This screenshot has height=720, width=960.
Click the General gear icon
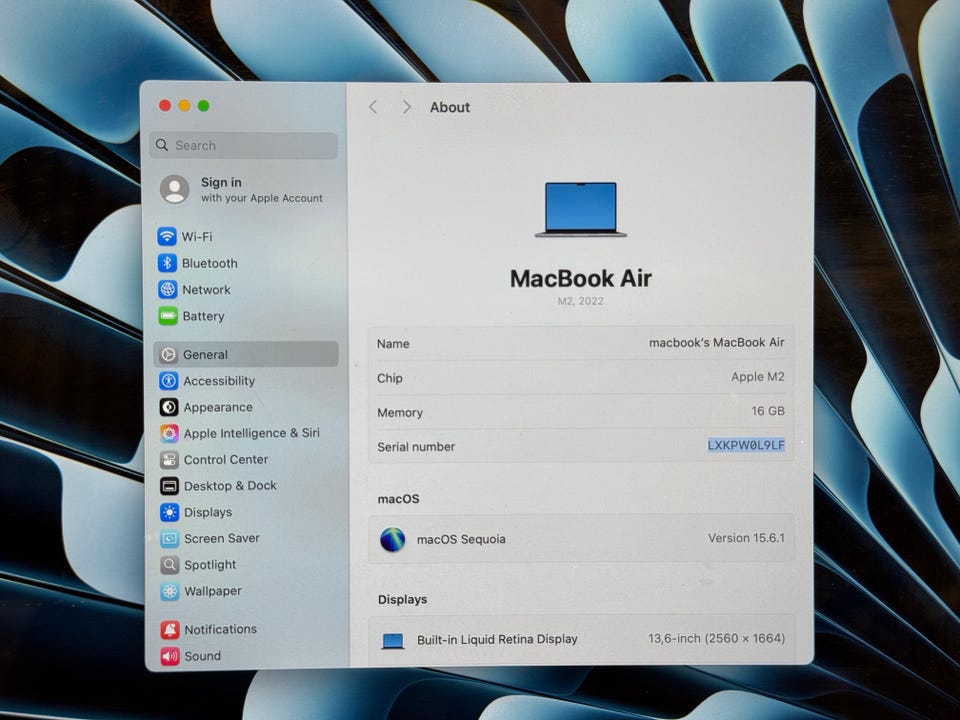[168, 354]
